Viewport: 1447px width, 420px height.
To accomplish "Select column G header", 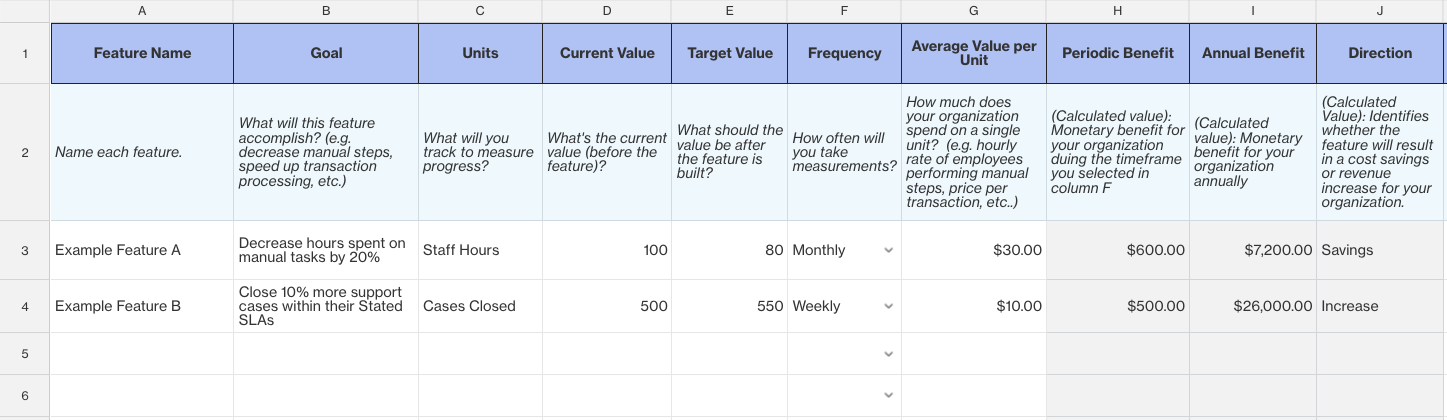I will (x=973, y=11).
